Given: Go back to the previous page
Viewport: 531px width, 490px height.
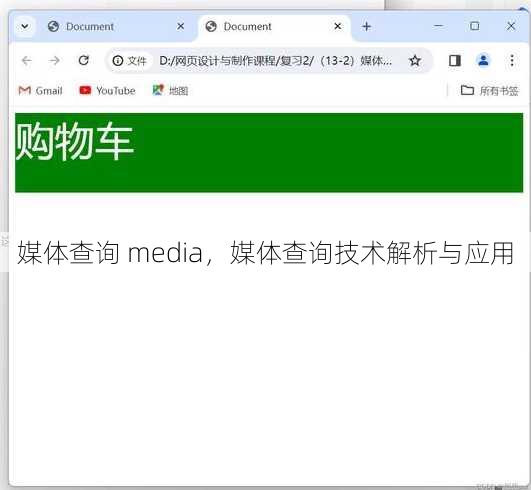Looking at the screenshot, I should pos(26,61).
